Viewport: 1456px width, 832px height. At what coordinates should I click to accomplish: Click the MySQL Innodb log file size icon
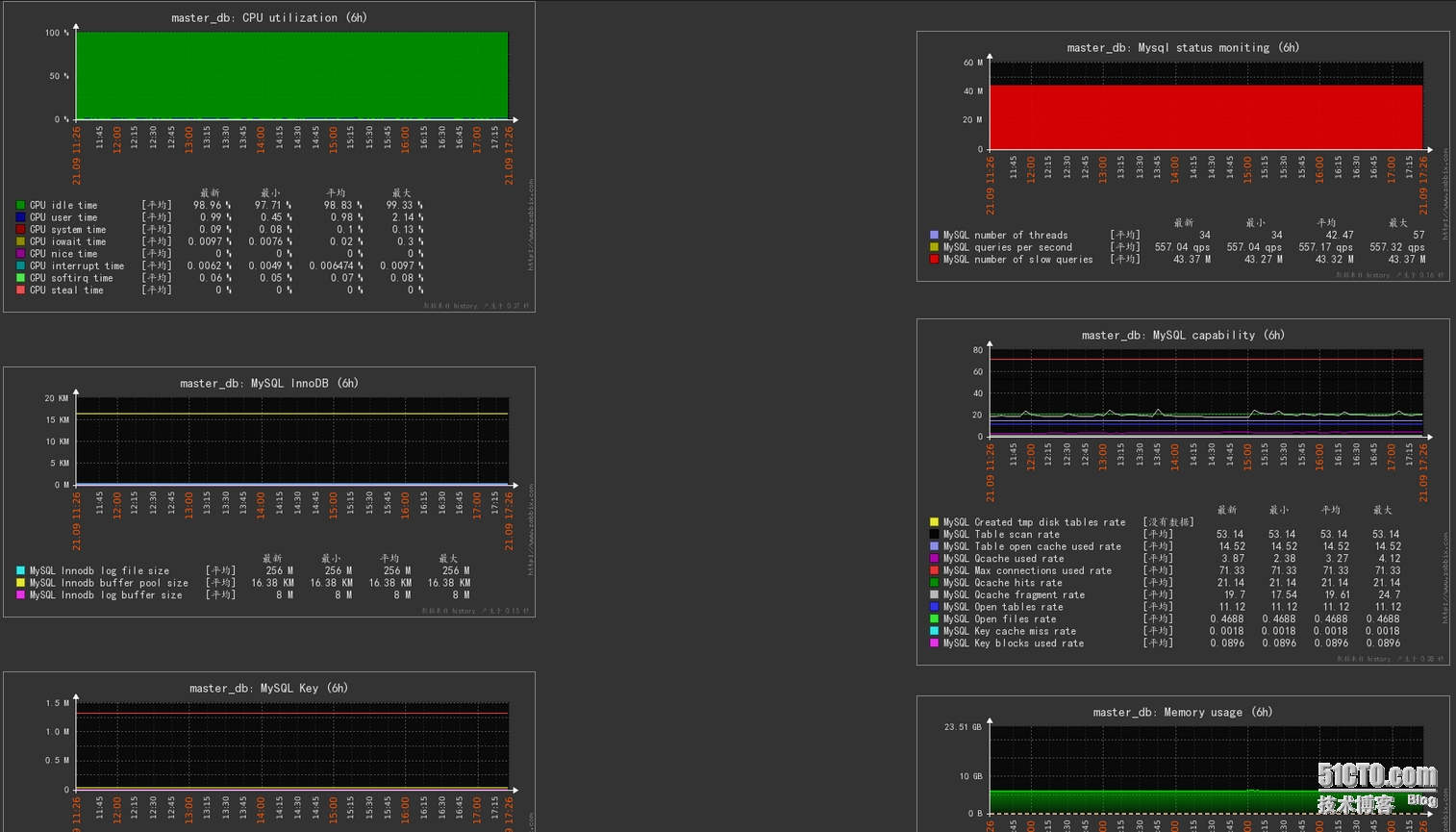[x=20, y=570]
